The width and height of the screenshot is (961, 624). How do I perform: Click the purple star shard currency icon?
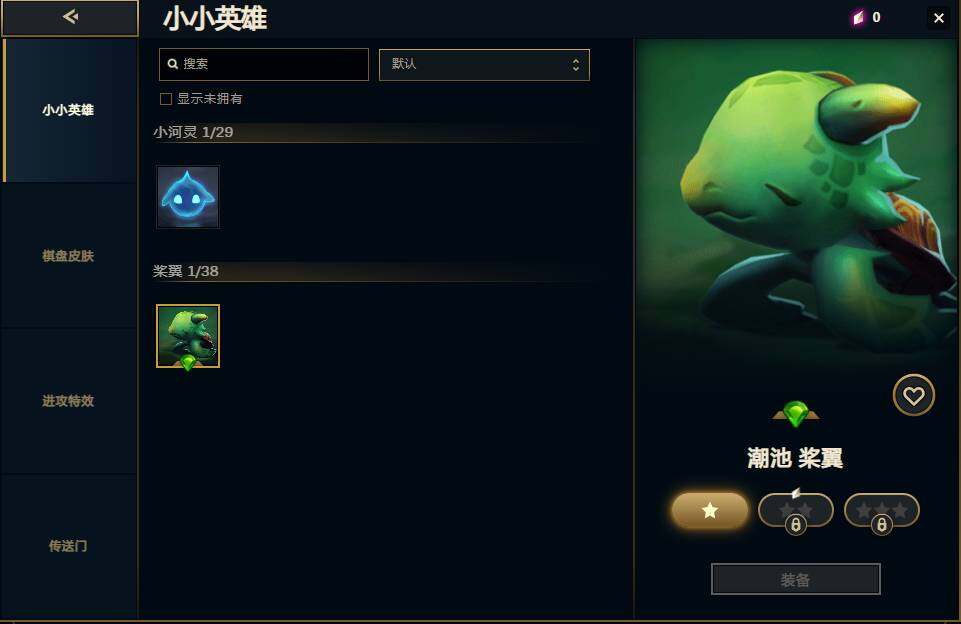[x=858, y=17]
